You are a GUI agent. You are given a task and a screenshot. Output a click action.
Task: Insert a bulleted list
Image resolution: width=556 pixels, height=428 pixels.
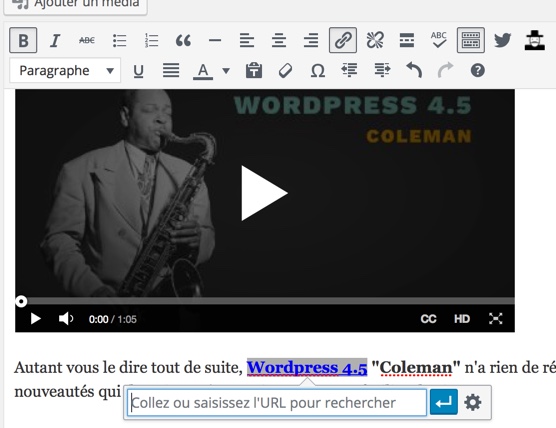(119, 40)
